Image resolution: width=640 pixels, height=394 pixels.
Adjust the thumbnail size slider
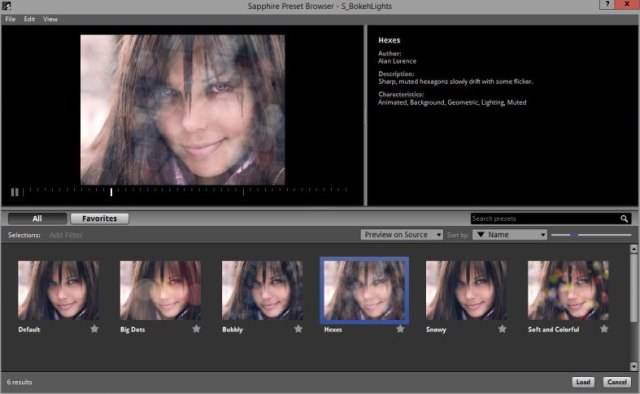pyautogui.click(x=574, y=235)
